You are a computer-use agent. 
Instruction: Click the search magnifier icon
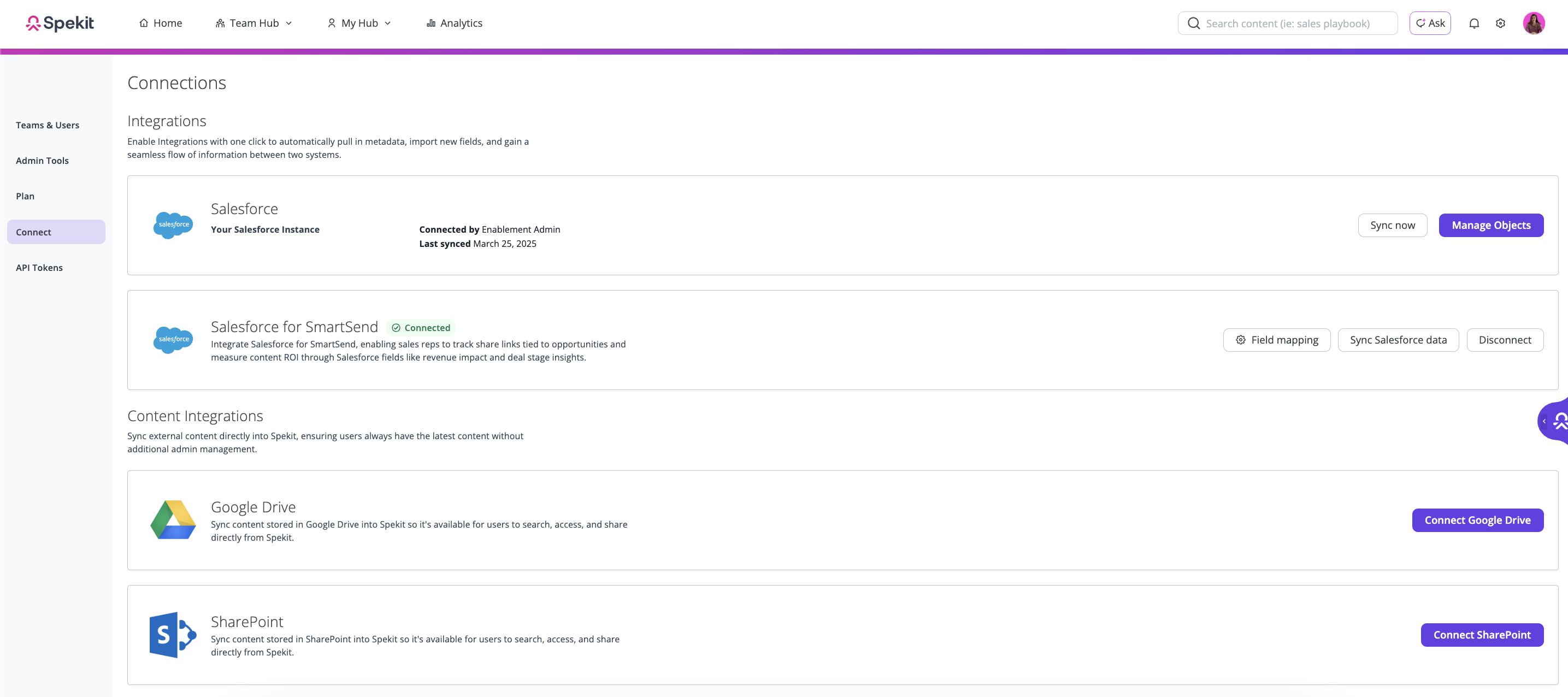(x=1194, y=23)
